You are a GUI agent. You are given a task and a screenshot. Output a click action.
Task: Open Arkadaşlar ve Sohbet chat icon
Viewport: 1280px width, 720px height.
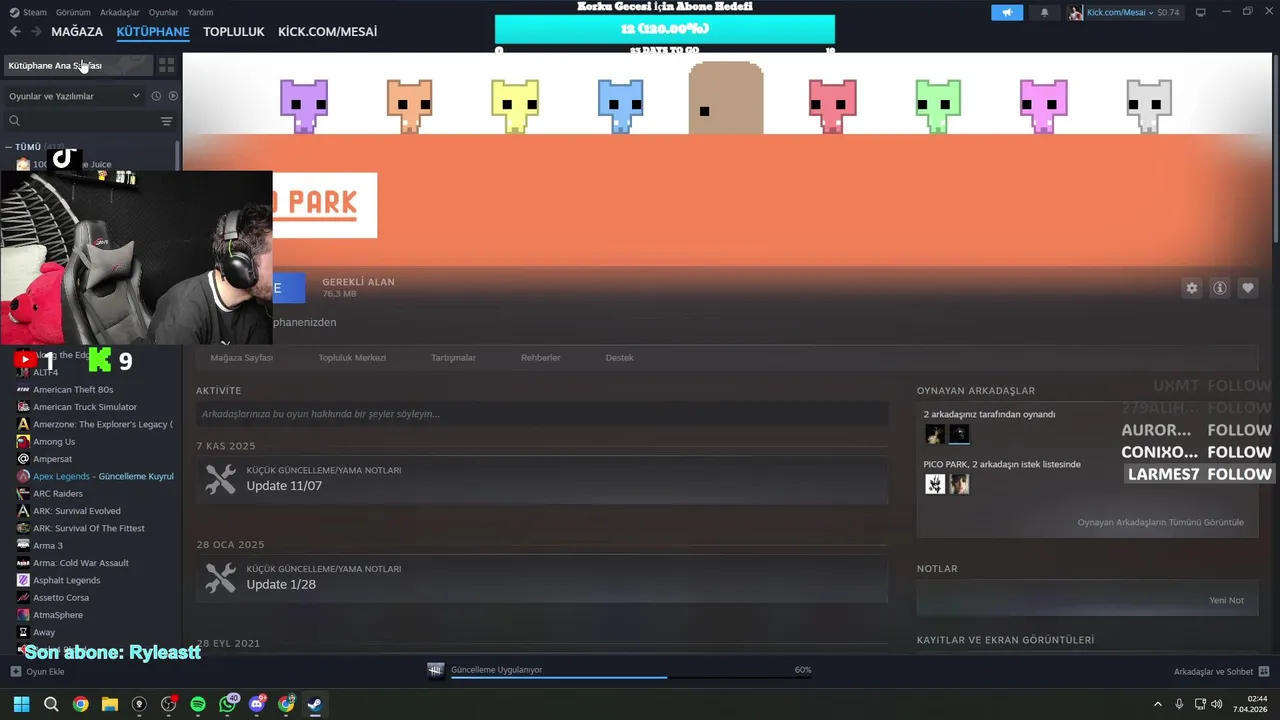click(1264, 671)
